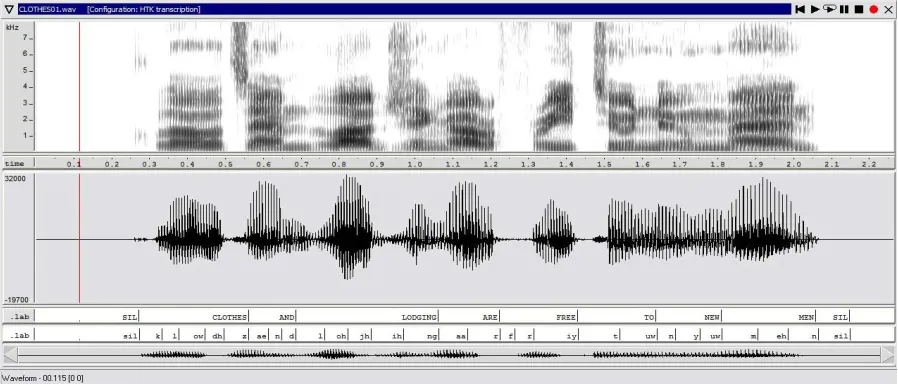Select the 'oh' phone label
898x384 pixels.
tap(341, 337)
